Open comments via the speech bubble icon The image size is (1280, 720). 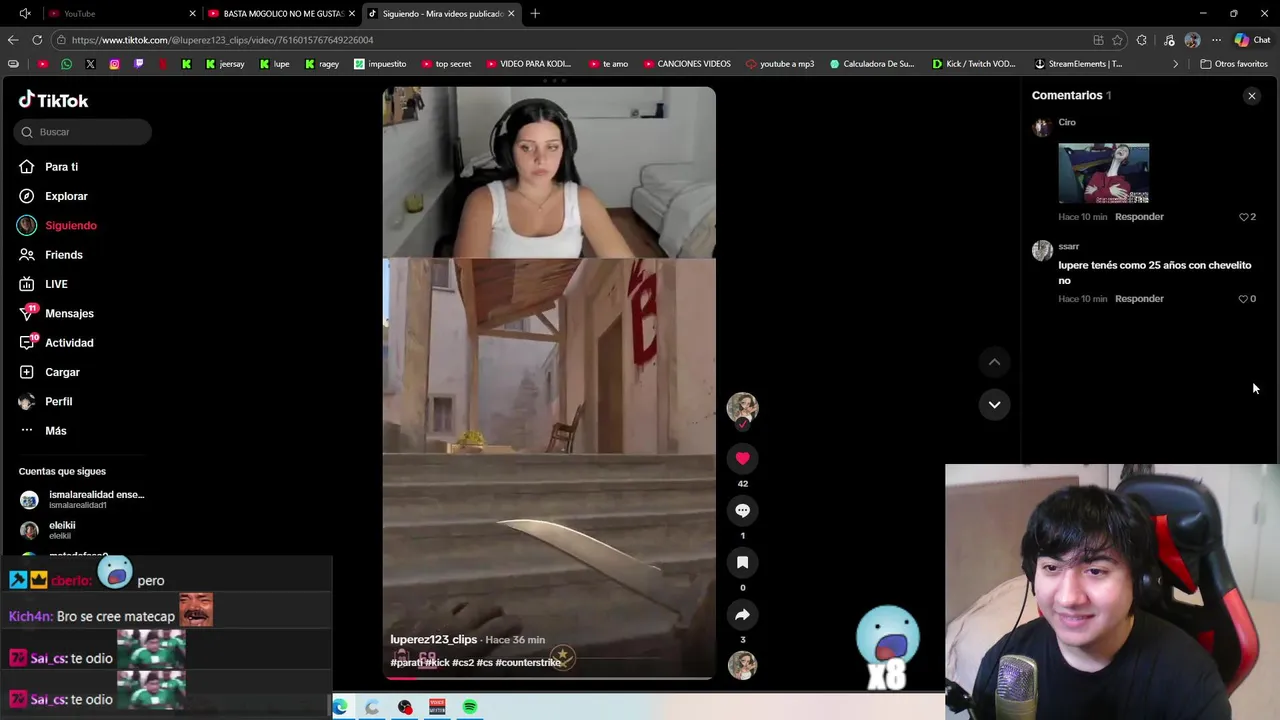pyautogui.click(x=742, y=510)
